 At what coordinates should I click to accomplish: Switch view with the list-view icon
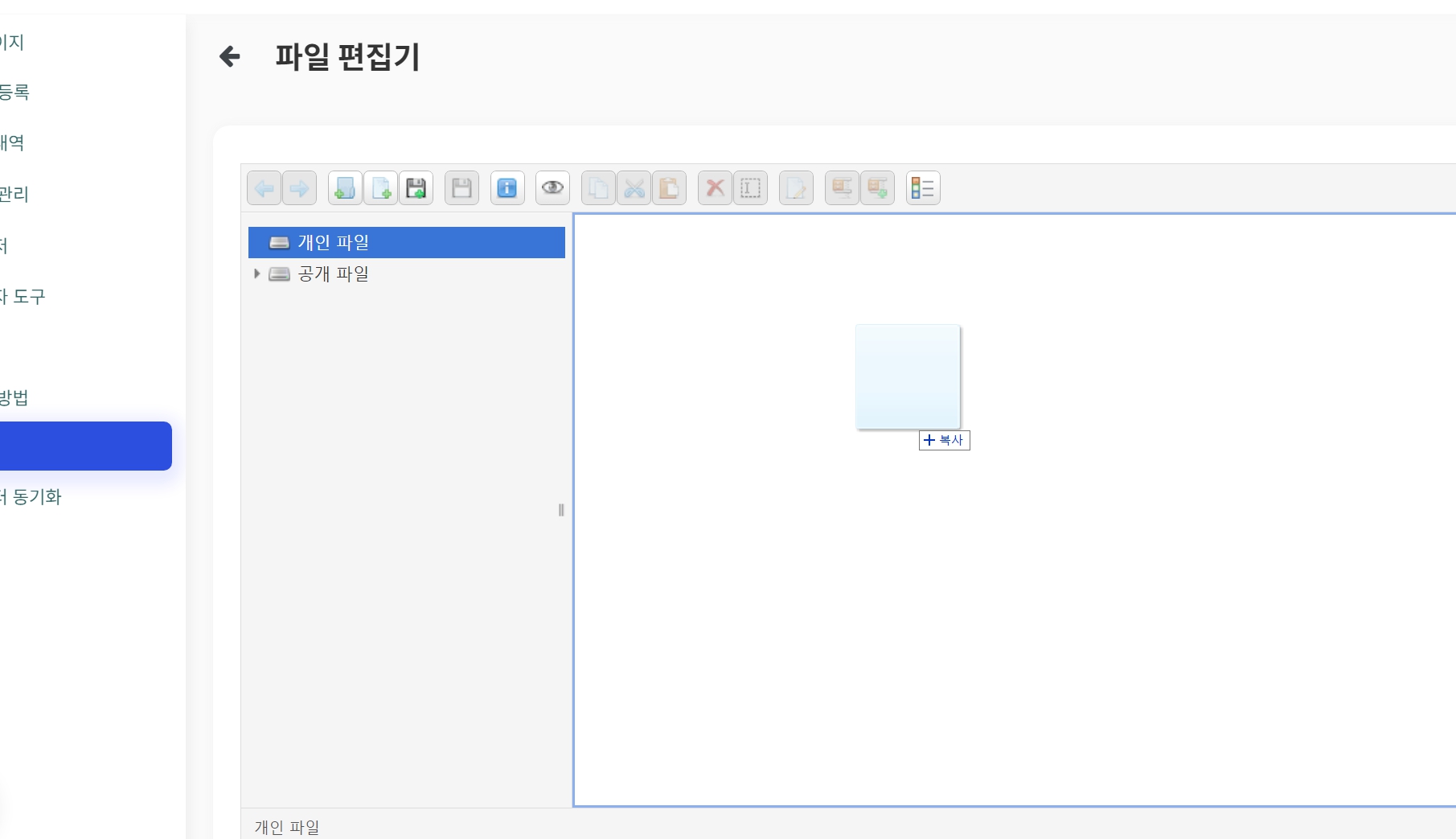tap(923, 188)
